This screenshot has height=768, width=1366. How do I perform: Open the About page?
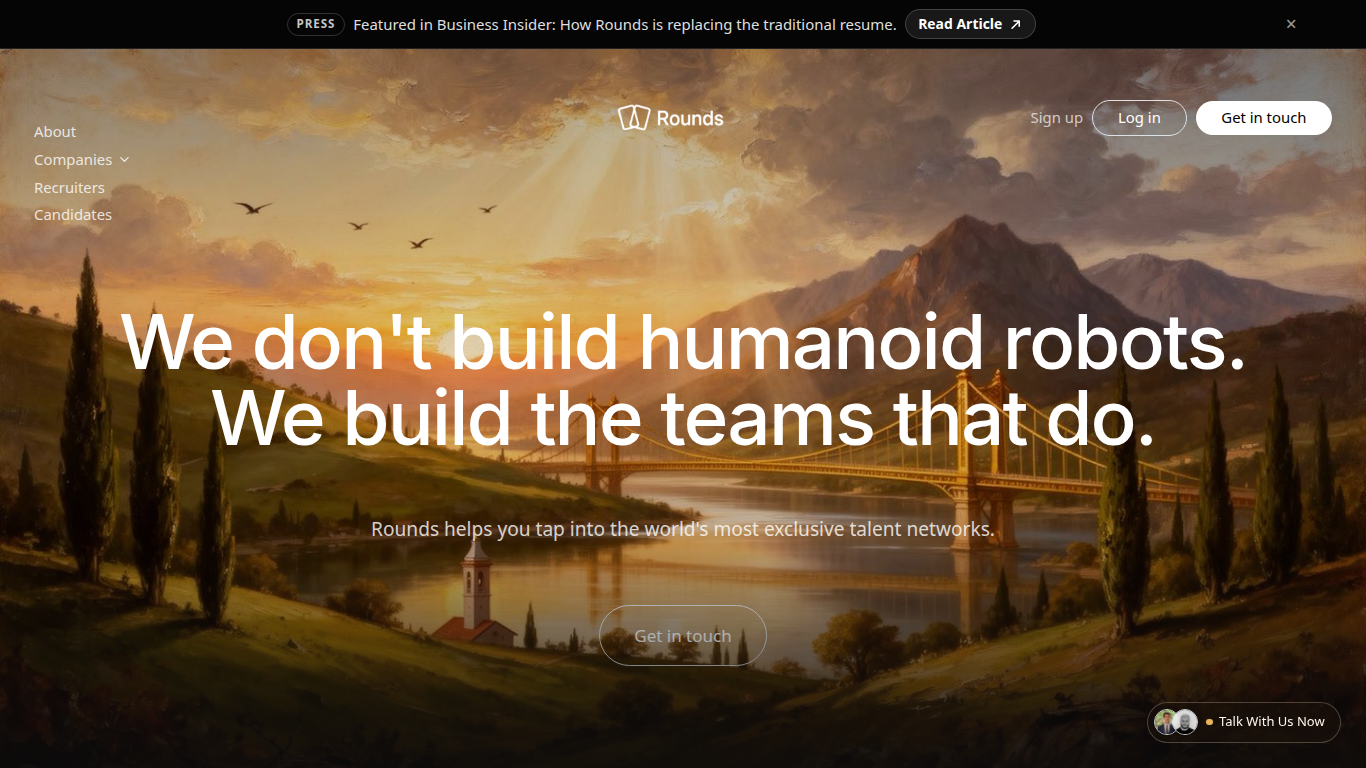55,132
